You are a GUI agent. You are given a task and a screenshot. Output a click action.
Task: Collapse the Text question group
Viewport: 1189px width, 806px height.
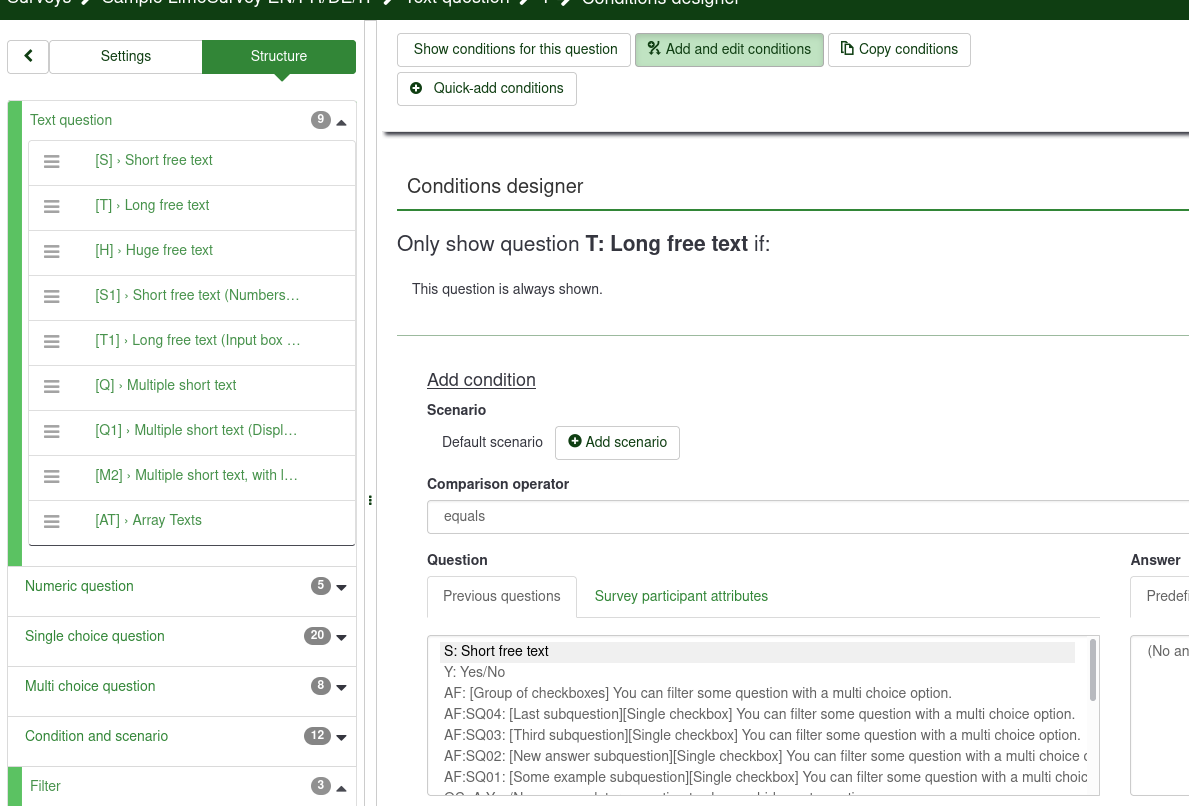[341, 122]
